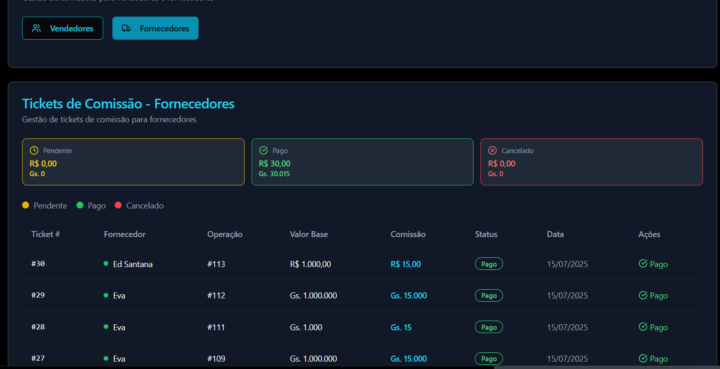Select ticket #30 in the table
720x369 pixels.
38,263
